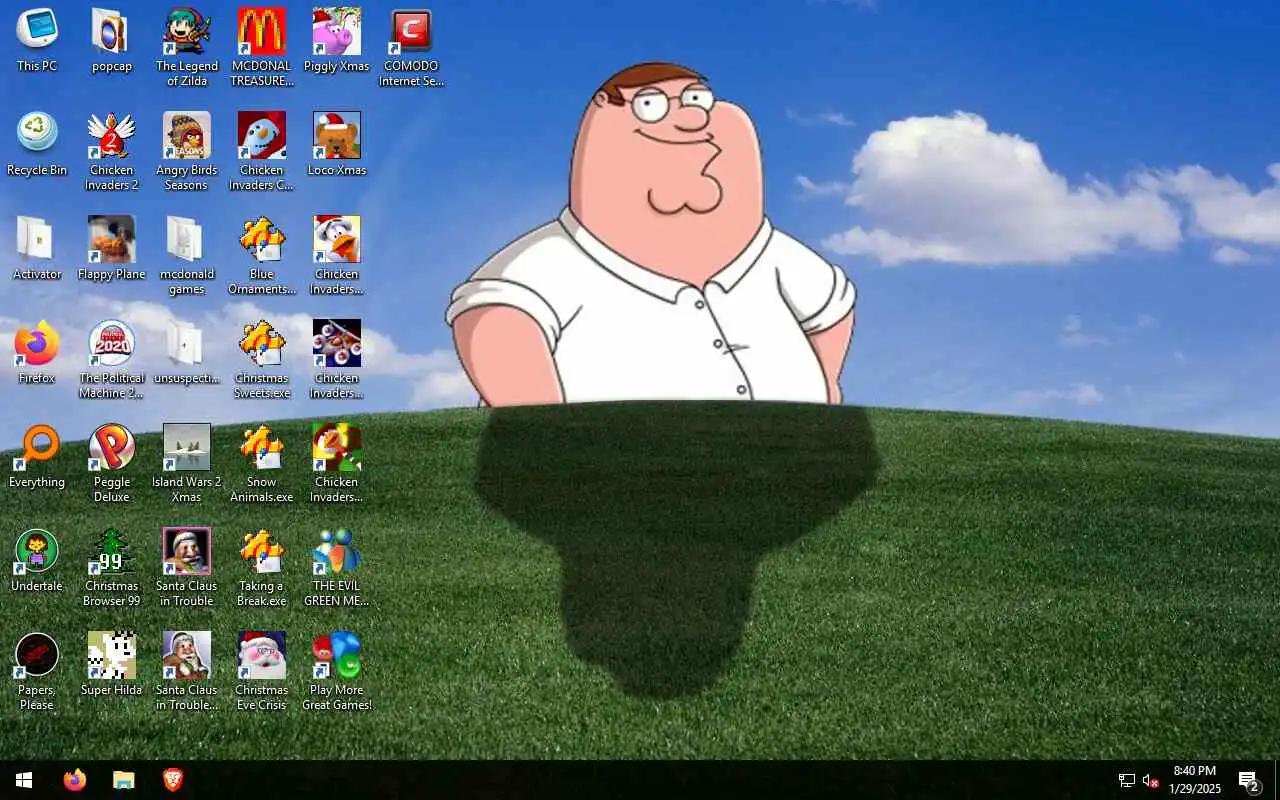Open Play More Great Games shortcut
Viewport: 1280px width, 800px height.
337,671
